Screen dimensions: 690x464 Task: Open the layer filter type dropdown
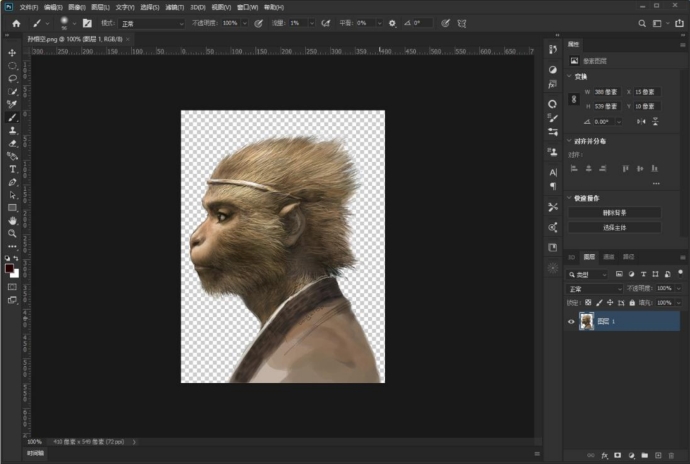pos(587,275)
